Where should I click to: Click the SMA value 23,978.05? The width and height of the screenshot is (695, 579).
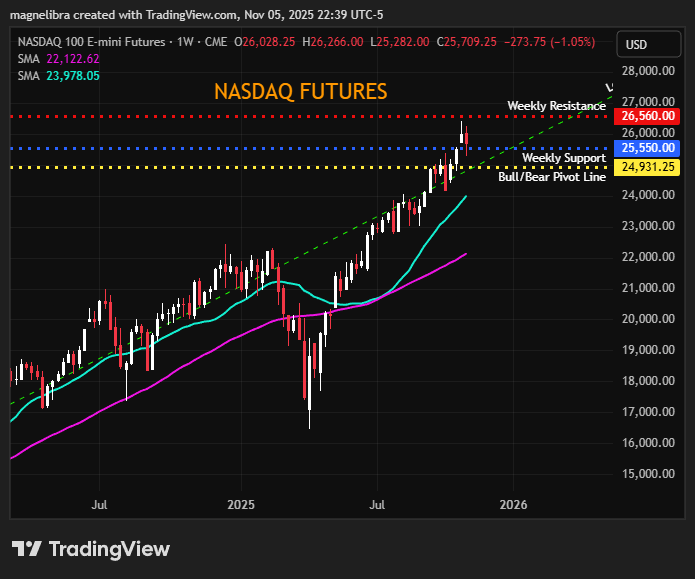pos(73,76)
